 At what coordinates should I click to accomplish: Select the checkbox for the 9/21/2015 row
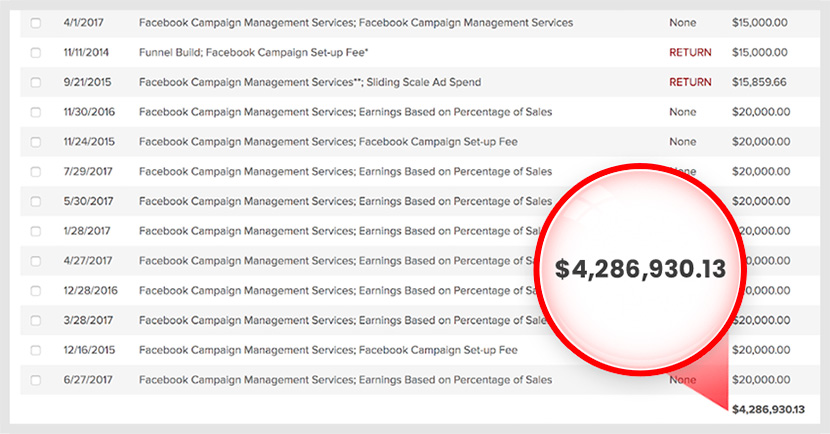pos(36,82)
